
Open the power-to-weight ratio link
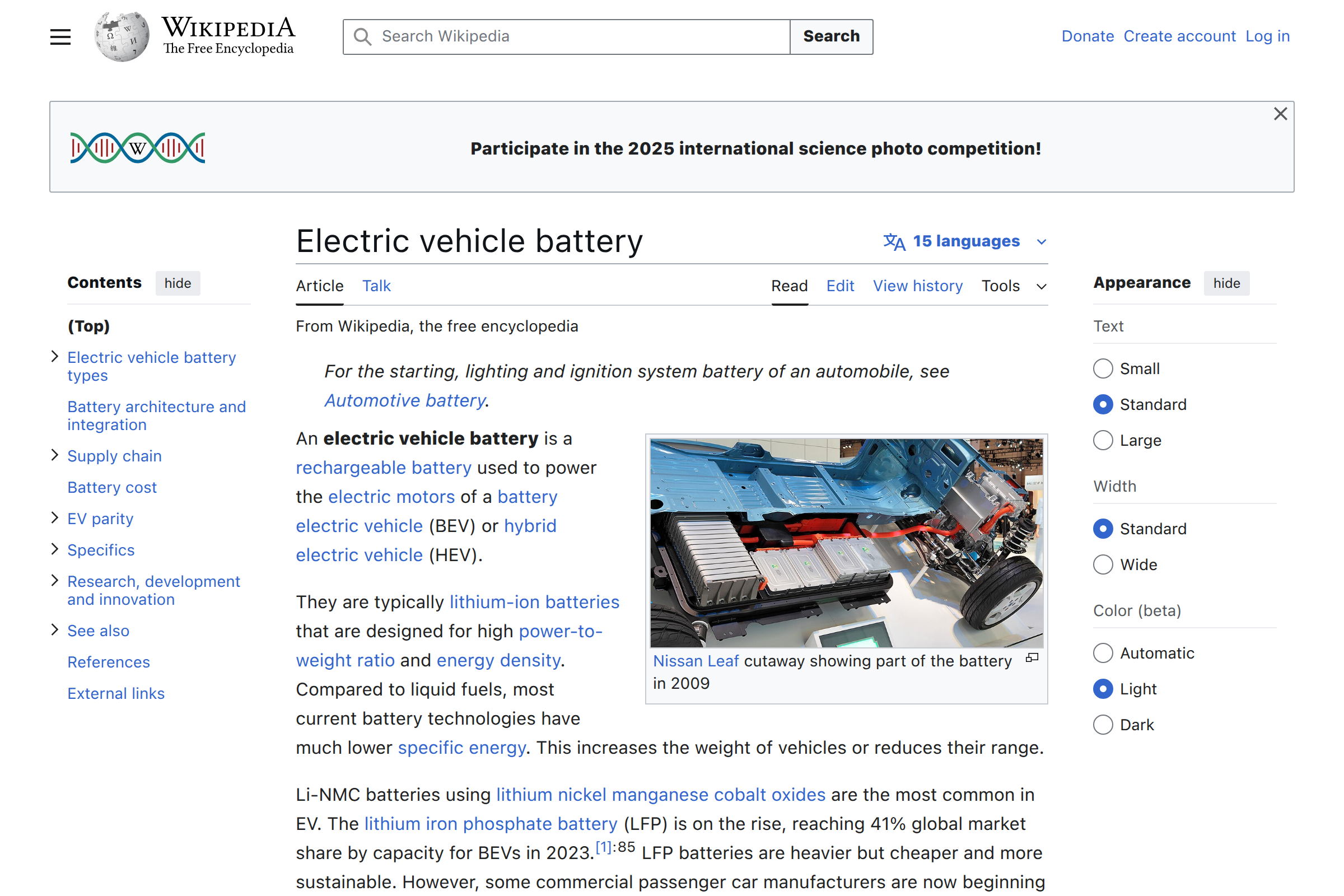point(449,646)
